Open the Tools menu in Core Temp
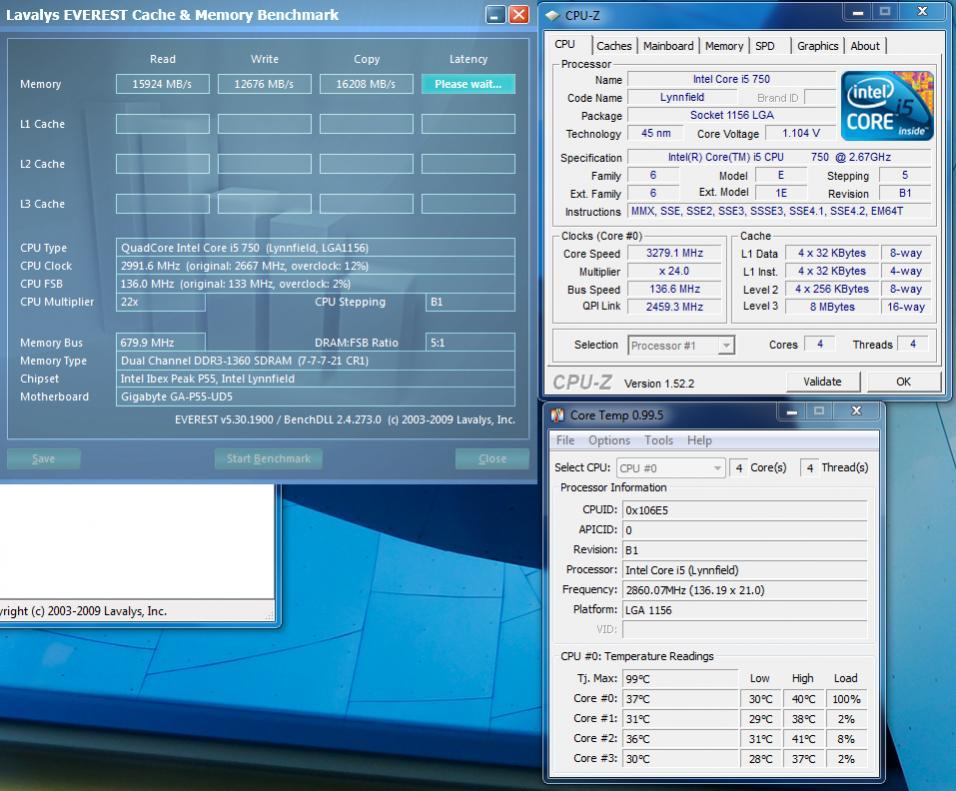Screen dimensions: 956x791 pos(658,440)
